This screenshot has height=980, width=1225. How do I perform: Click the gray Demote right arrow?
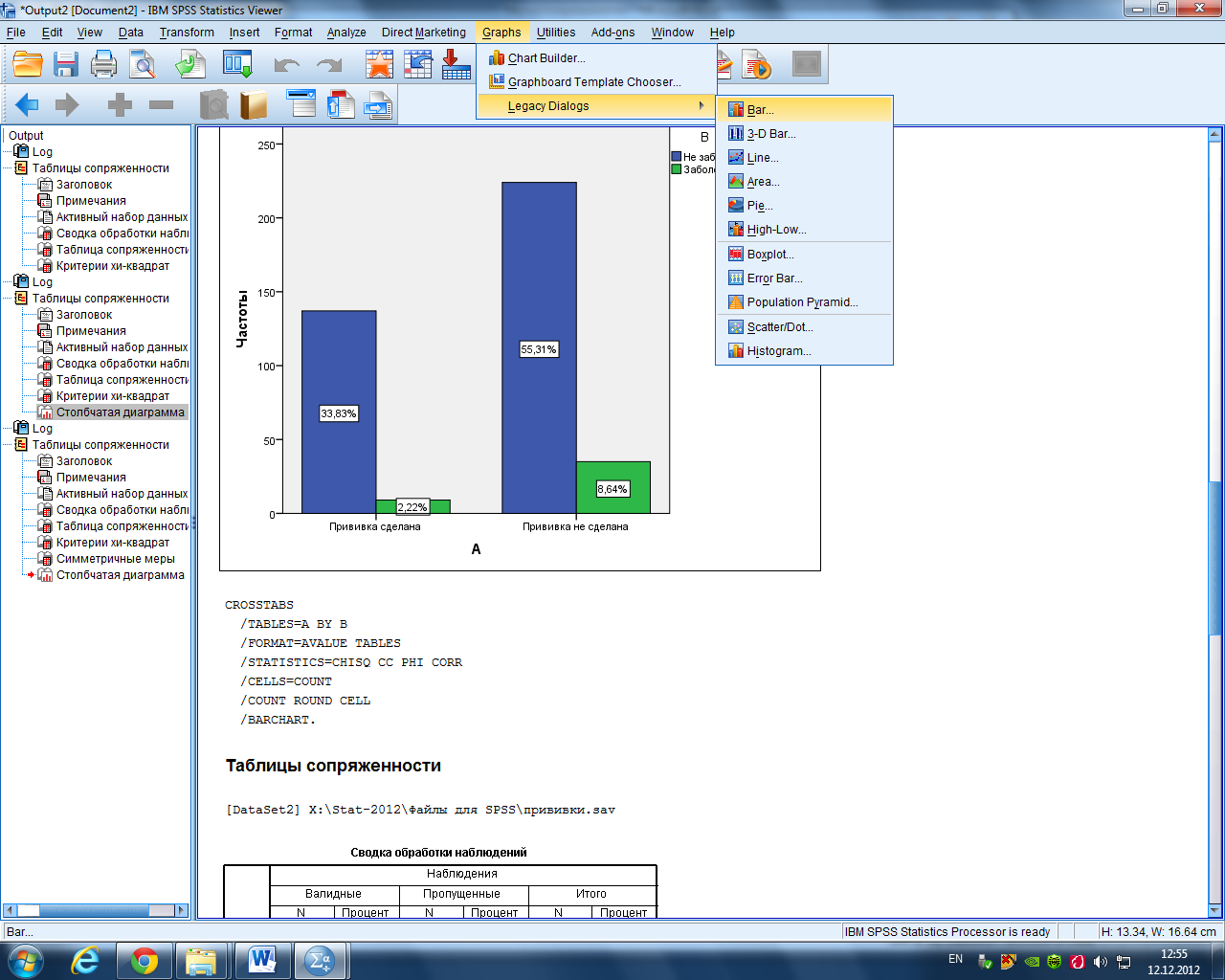pos(67,104)
